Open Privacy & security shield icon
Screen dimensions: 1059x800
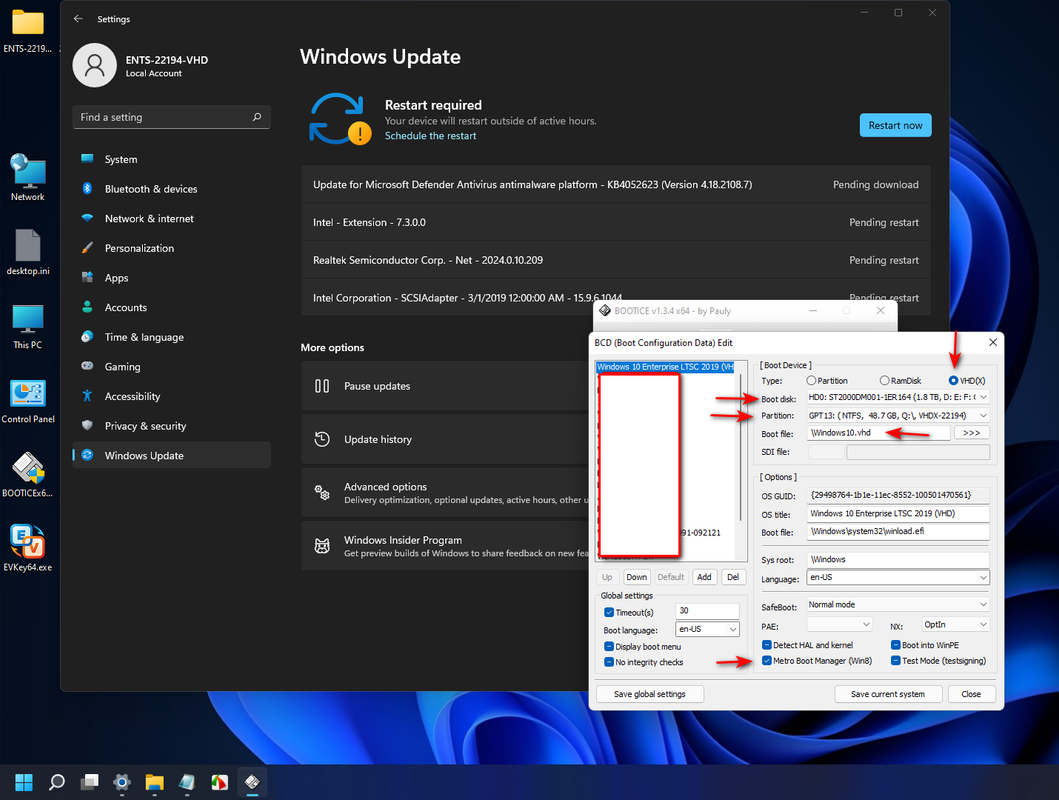(87, 425)
